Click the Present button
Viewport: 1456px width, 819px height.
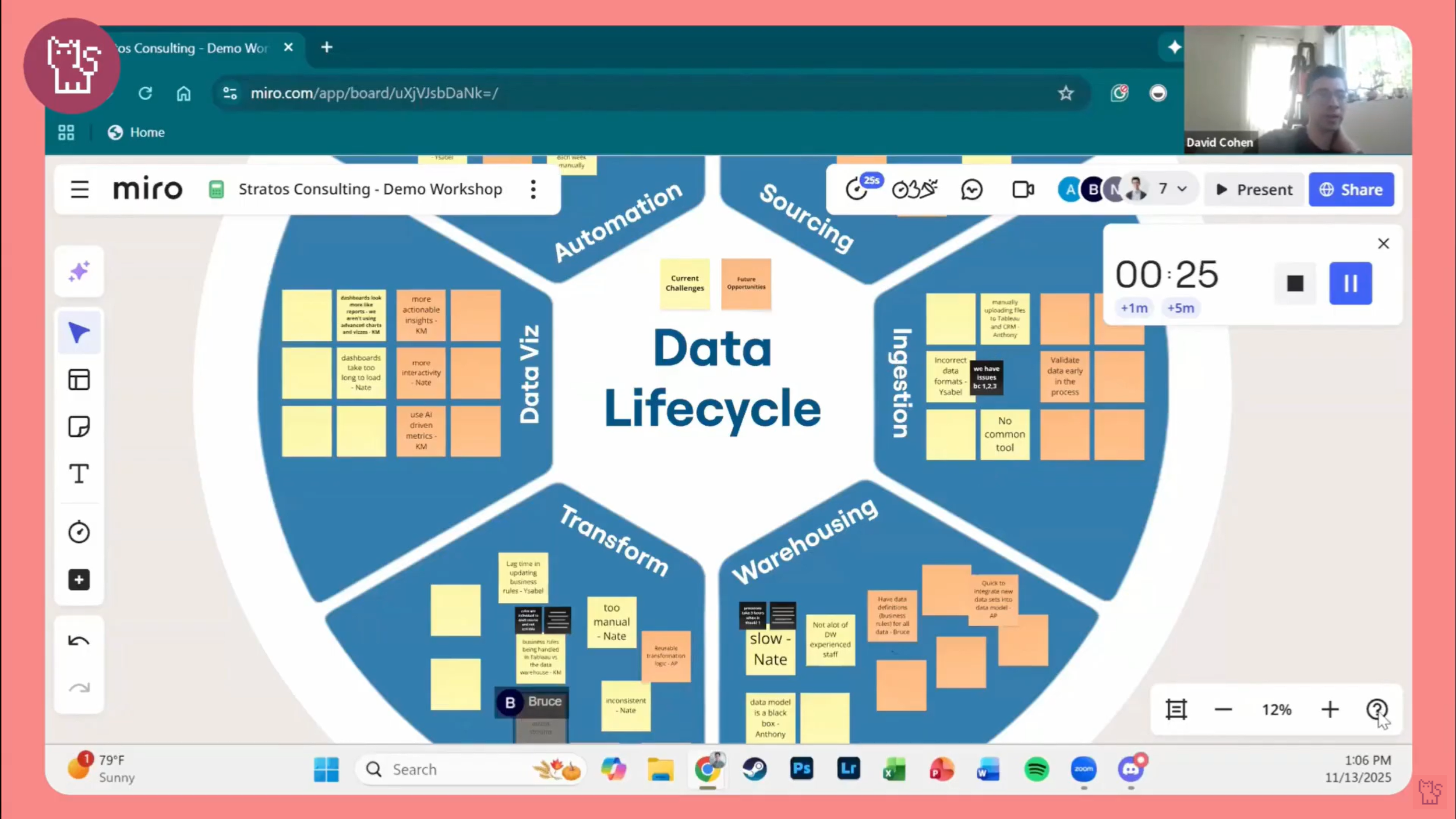coord(1254,189)
